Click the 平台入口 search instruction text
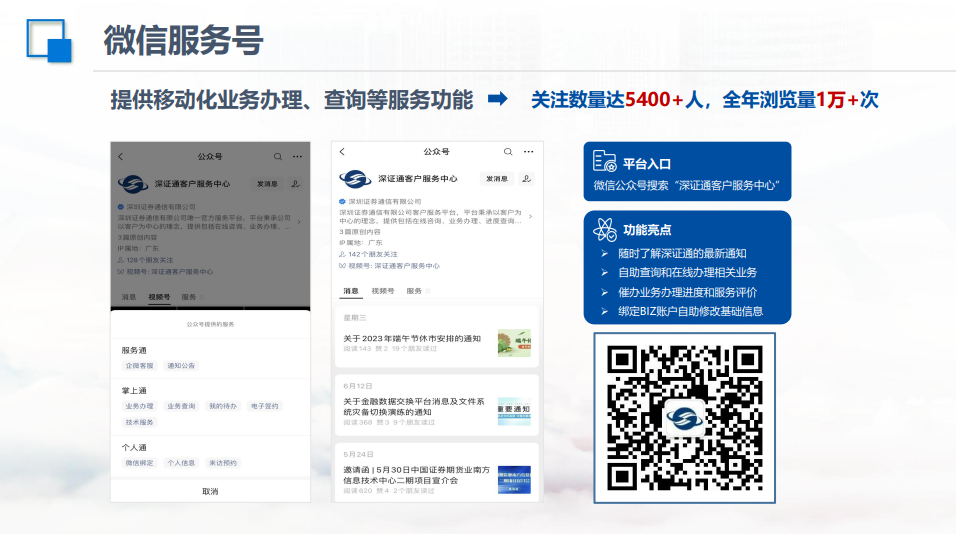Image resolution: width=956 pixels, height=534 pixels. (x=687, y=185)
